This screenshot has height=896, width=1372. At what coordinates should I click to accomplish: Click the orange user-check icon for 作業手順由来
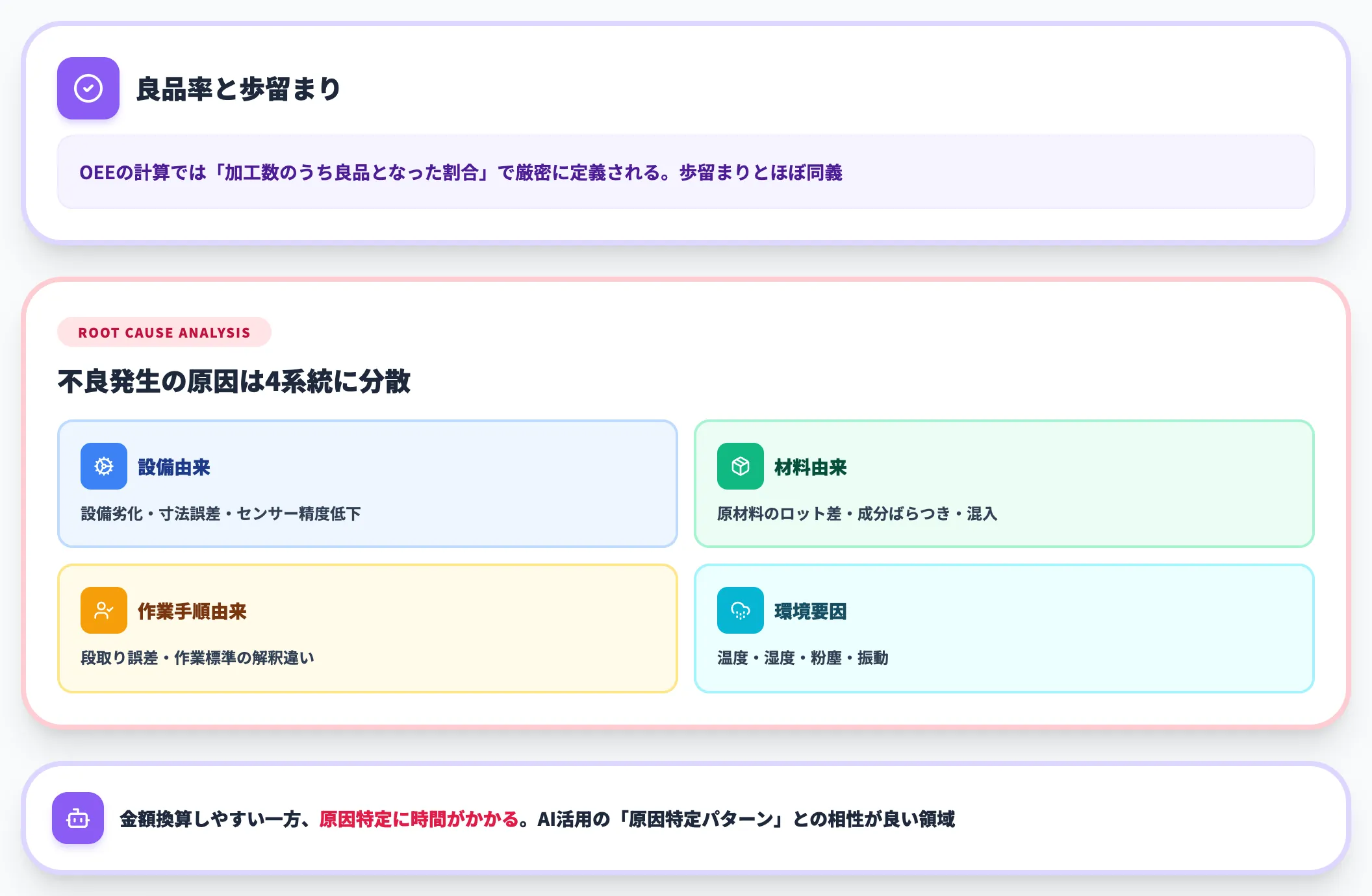(x=104, y=610)
